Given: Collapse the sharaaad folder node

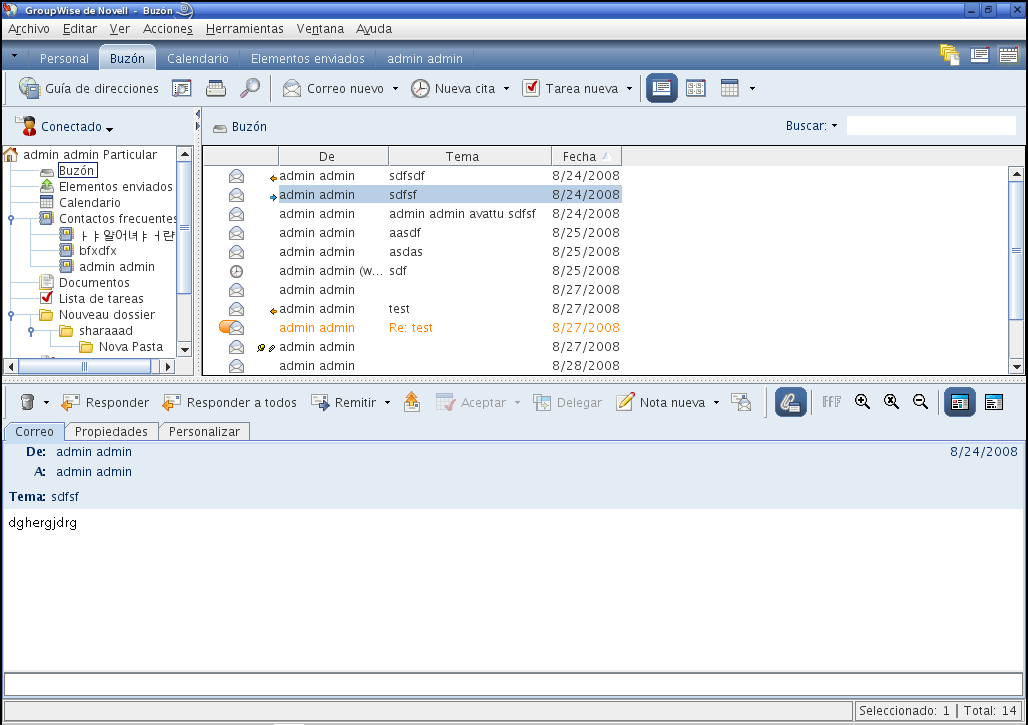Looking at the screenshot, I should tap(31, 331).
